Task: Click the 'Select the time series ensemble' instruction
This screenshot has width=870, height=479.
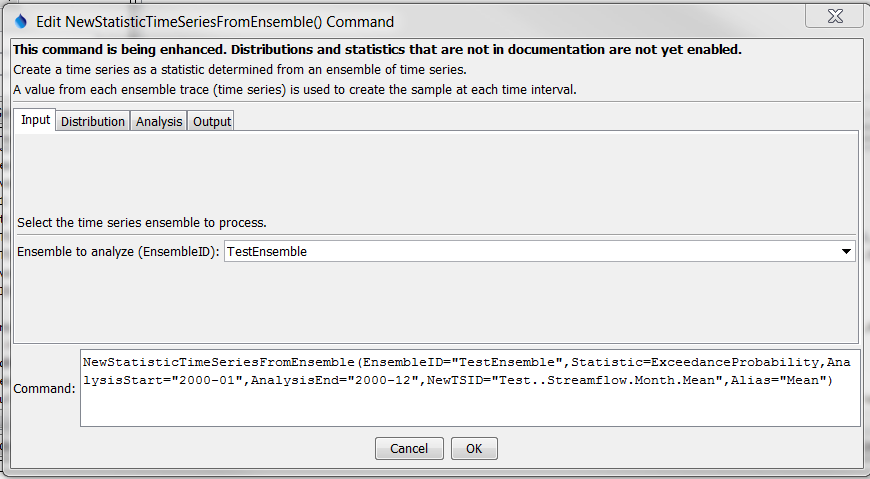Action: click(x=142, y=223)
